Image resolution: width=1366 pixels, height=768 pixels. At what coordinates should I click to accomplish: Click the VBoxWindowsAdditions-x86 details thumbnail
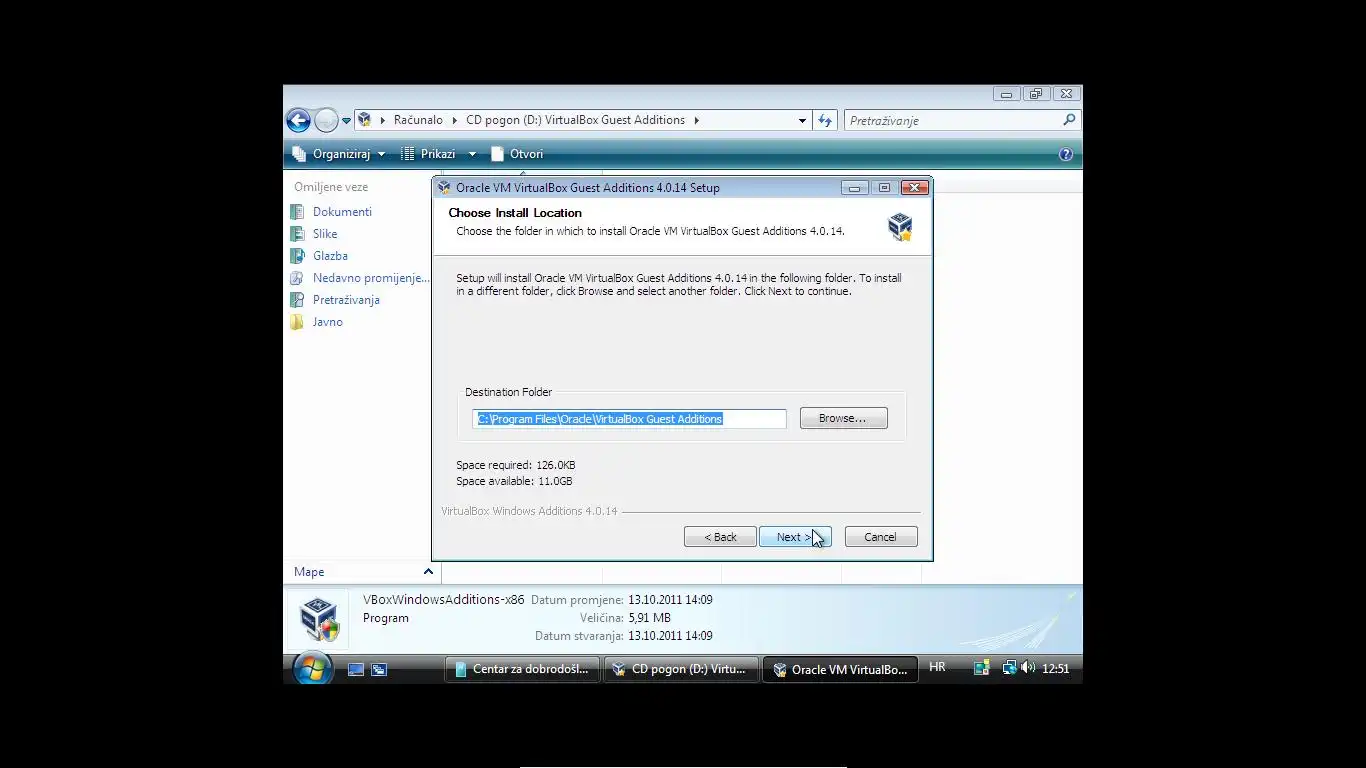point(319,618)
